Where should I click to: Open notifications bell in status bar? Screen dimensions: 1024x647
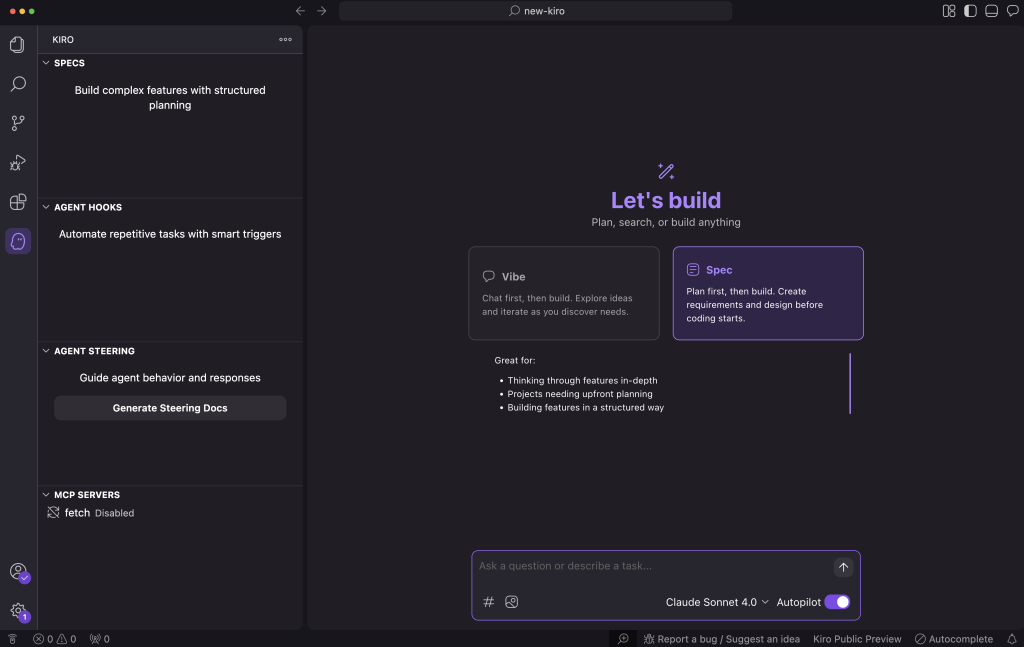pos(1012,639)
